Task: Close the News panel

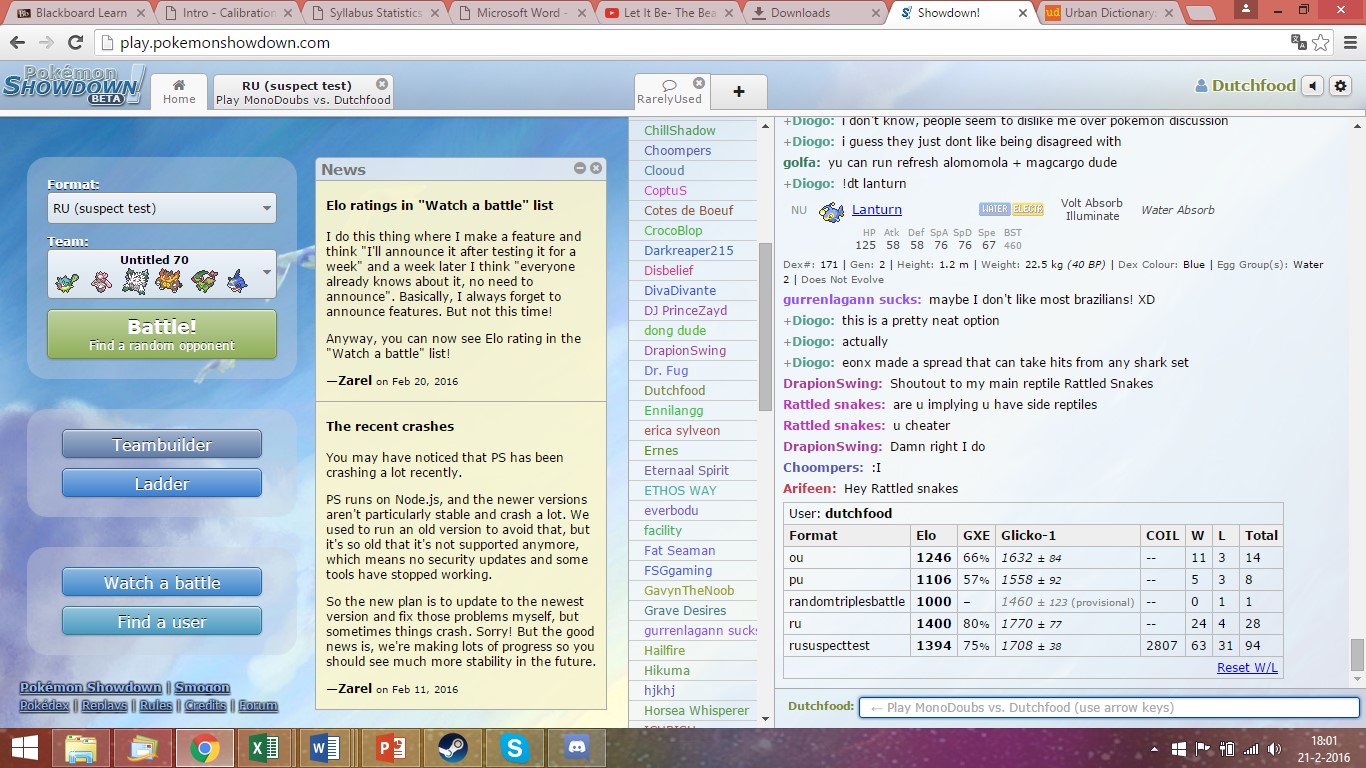Action: tap(596, 169)
